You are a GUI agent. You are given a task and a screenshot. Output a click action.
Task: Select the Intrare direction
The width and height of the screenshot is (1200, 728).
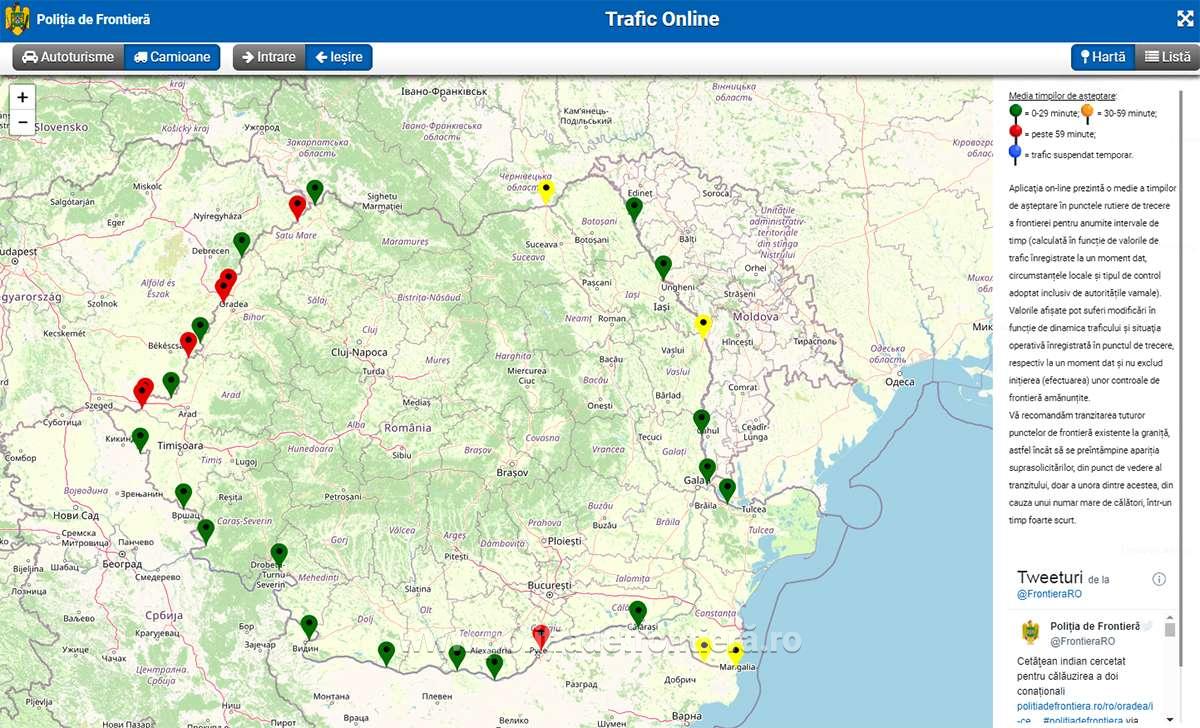[269, 57]
